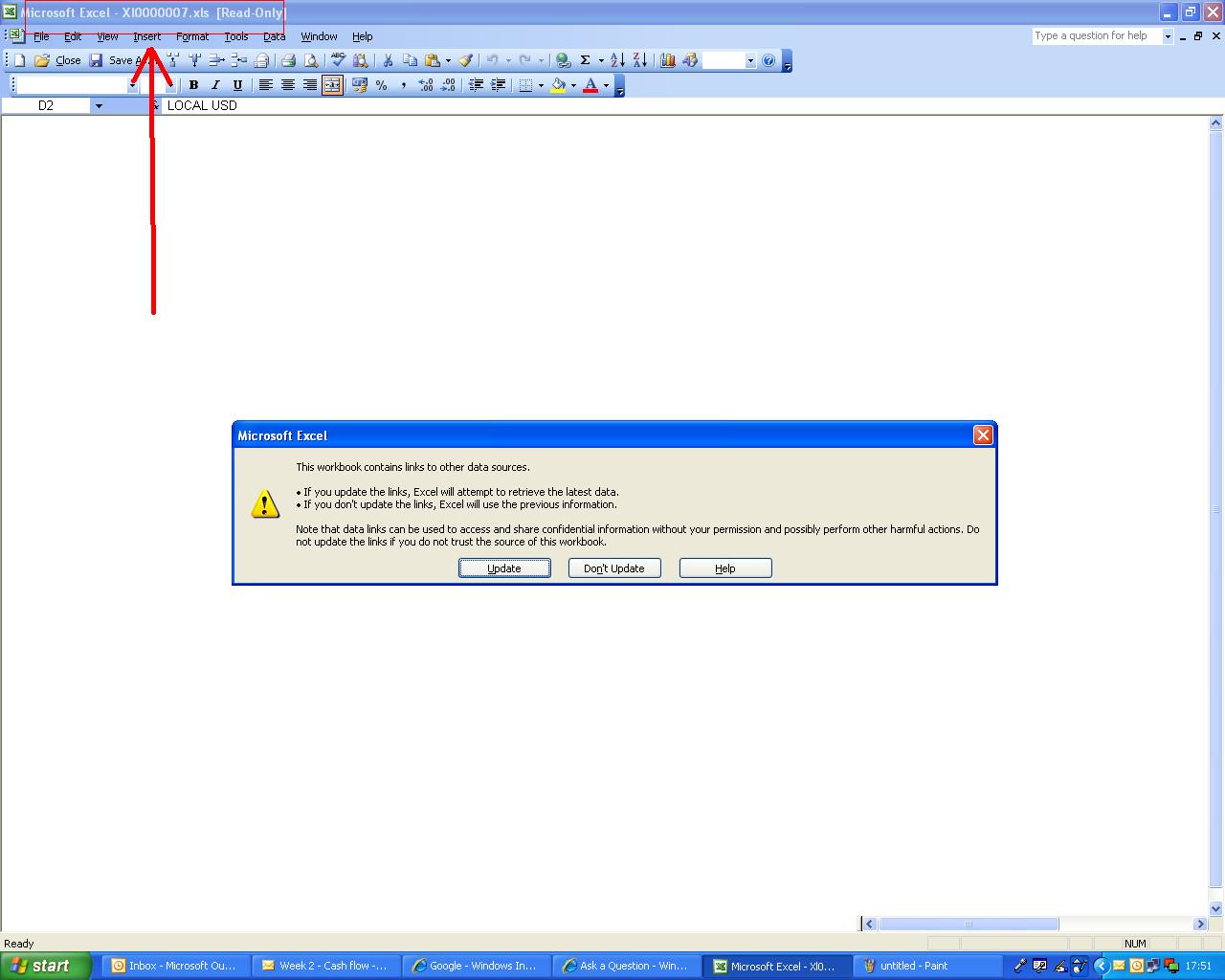Click the Format Painter icon
Screen dimensions: 1225x980
pos(463,60)
